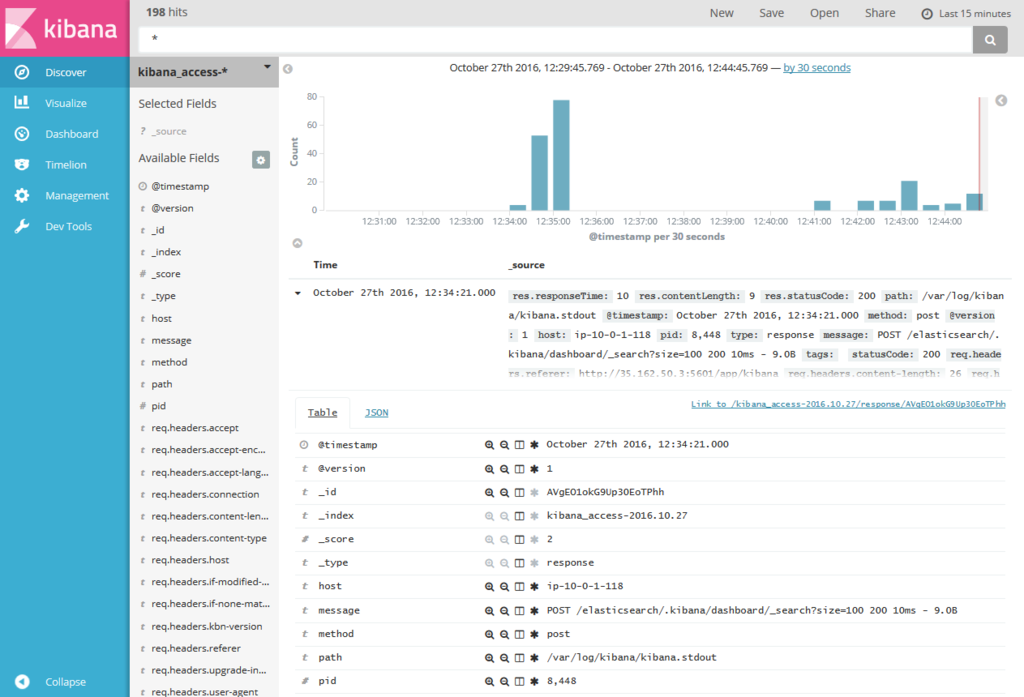Toggle column for method field

coord(519,634)
